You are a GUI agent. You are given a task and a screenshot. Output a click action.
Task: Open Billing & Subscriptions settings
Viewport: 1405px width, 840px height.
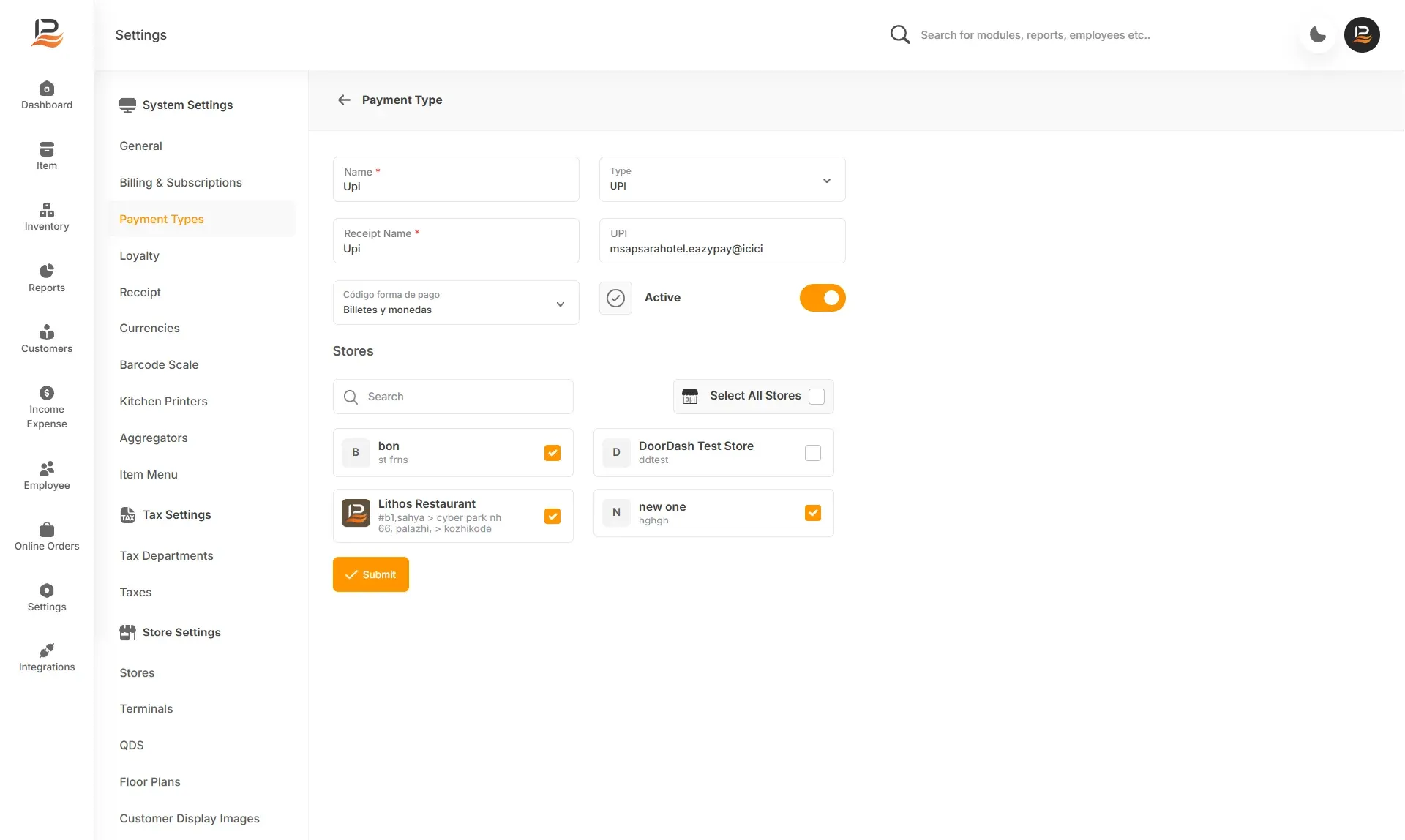[x=181, y=183]
